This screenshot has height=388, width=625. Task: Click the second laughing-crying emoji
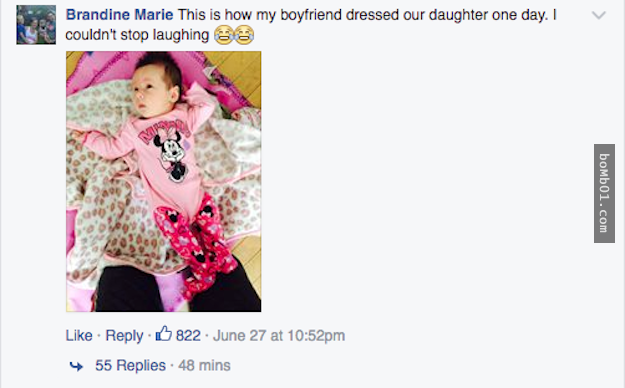point(244,35)
